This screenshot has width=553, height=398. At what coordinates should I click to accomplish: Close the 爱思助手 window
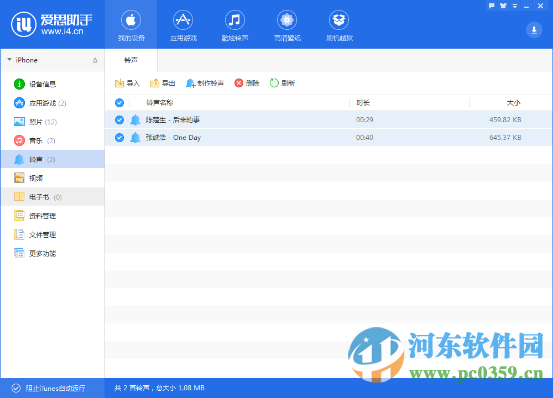click(x=540, y=6)
